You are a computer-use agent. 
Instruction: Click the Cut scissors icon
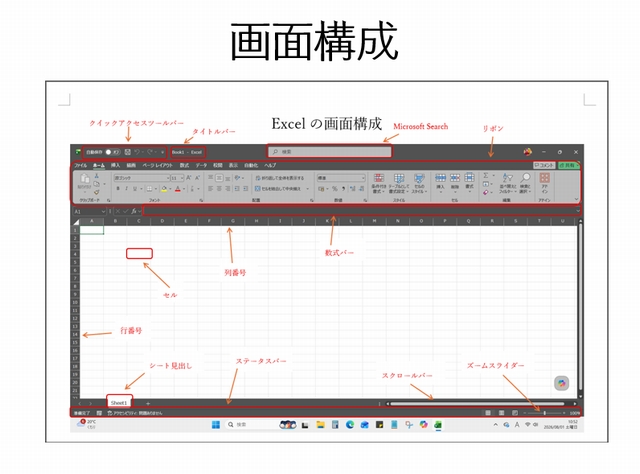97,176
